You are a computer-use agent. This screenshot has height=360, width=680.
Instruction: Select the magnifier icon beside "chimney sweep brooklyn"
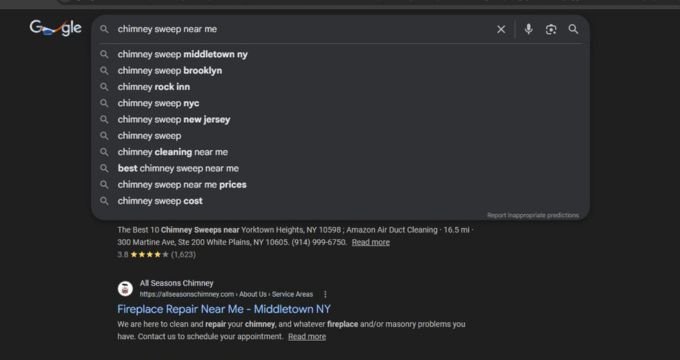[x=104, y=71]
